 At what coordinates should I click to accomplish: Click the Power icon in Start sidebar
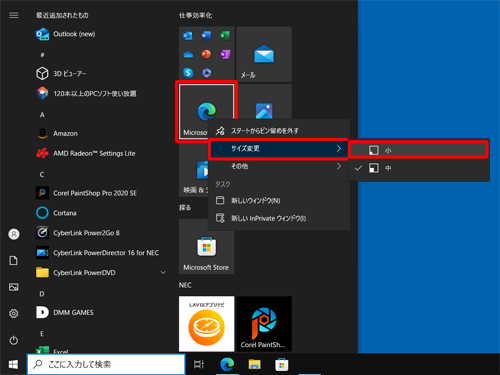click(x=14, y=340)
